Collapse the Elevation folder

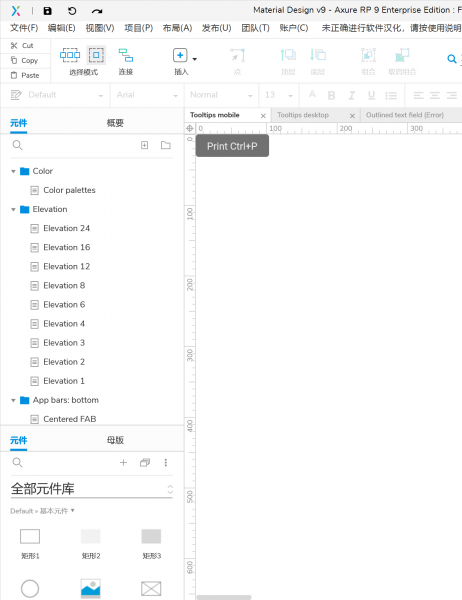point(13,209)
